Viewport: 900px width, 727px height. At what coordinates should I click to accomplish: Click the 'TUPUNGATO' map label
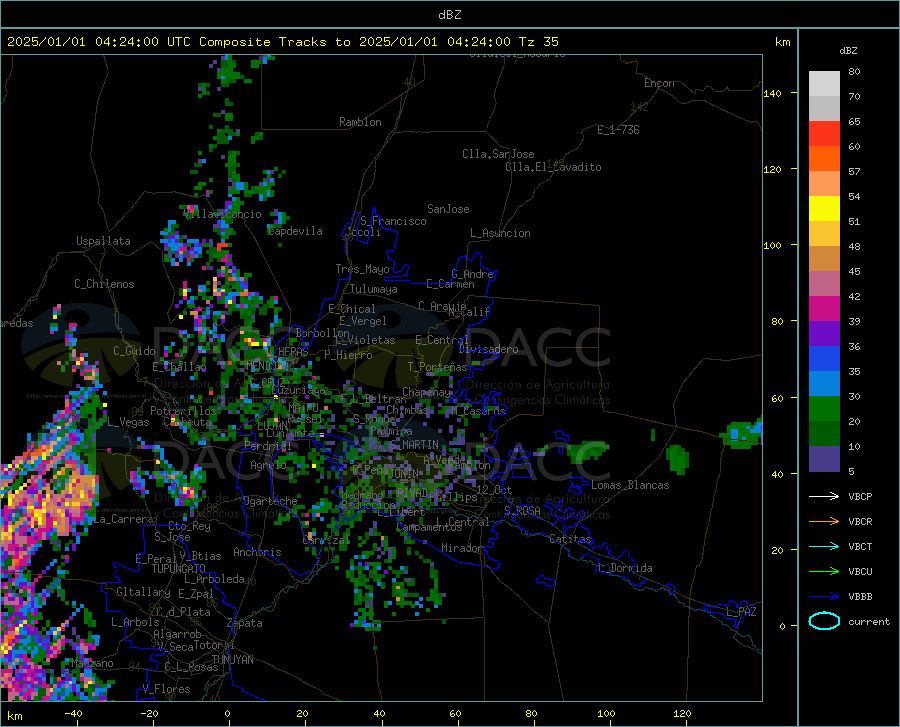[x=179, y=569]
